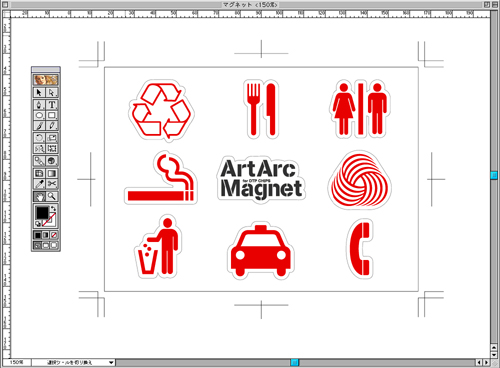Click the vertical scrollbar up arrow
The height and width of the screenshot is (368, 500).
point(494,348)
